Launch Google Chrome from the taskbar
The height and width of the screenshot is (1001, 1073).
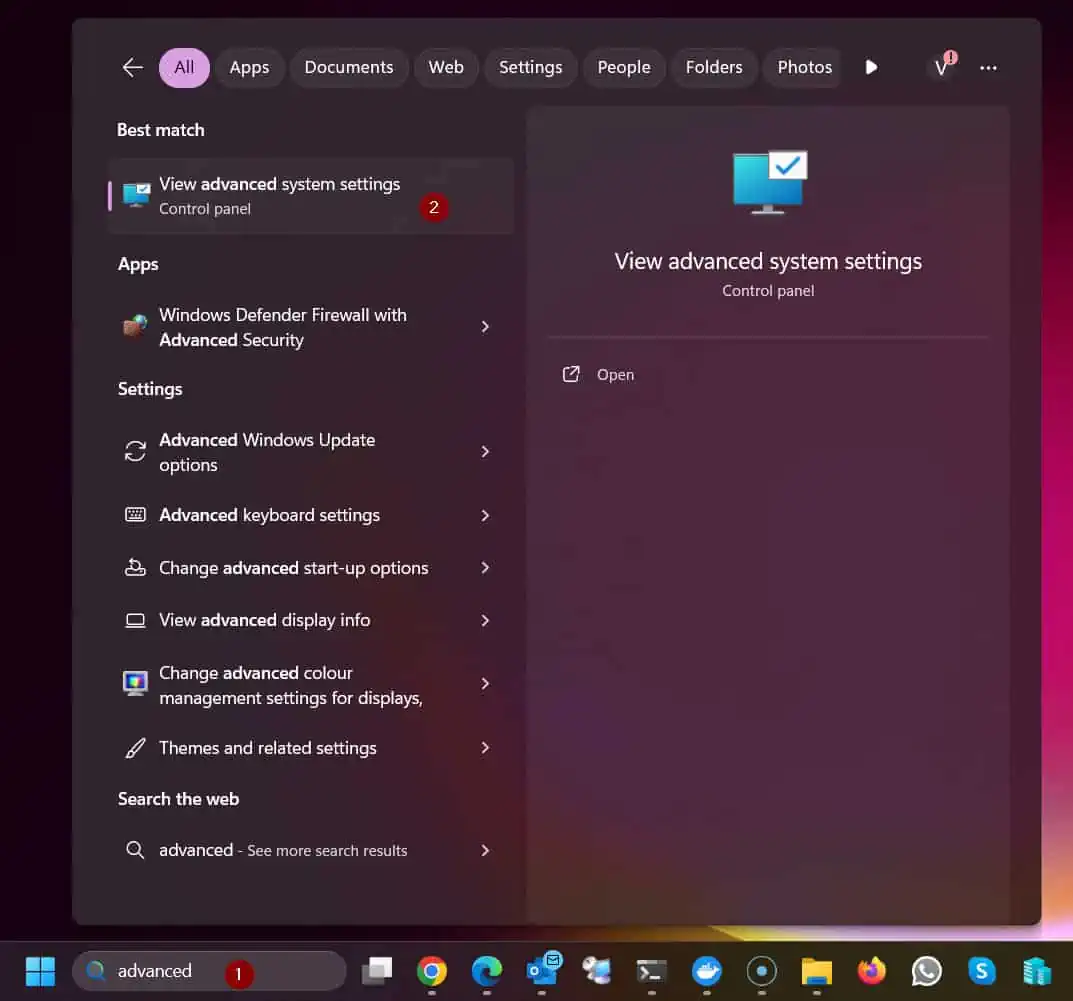432,971
